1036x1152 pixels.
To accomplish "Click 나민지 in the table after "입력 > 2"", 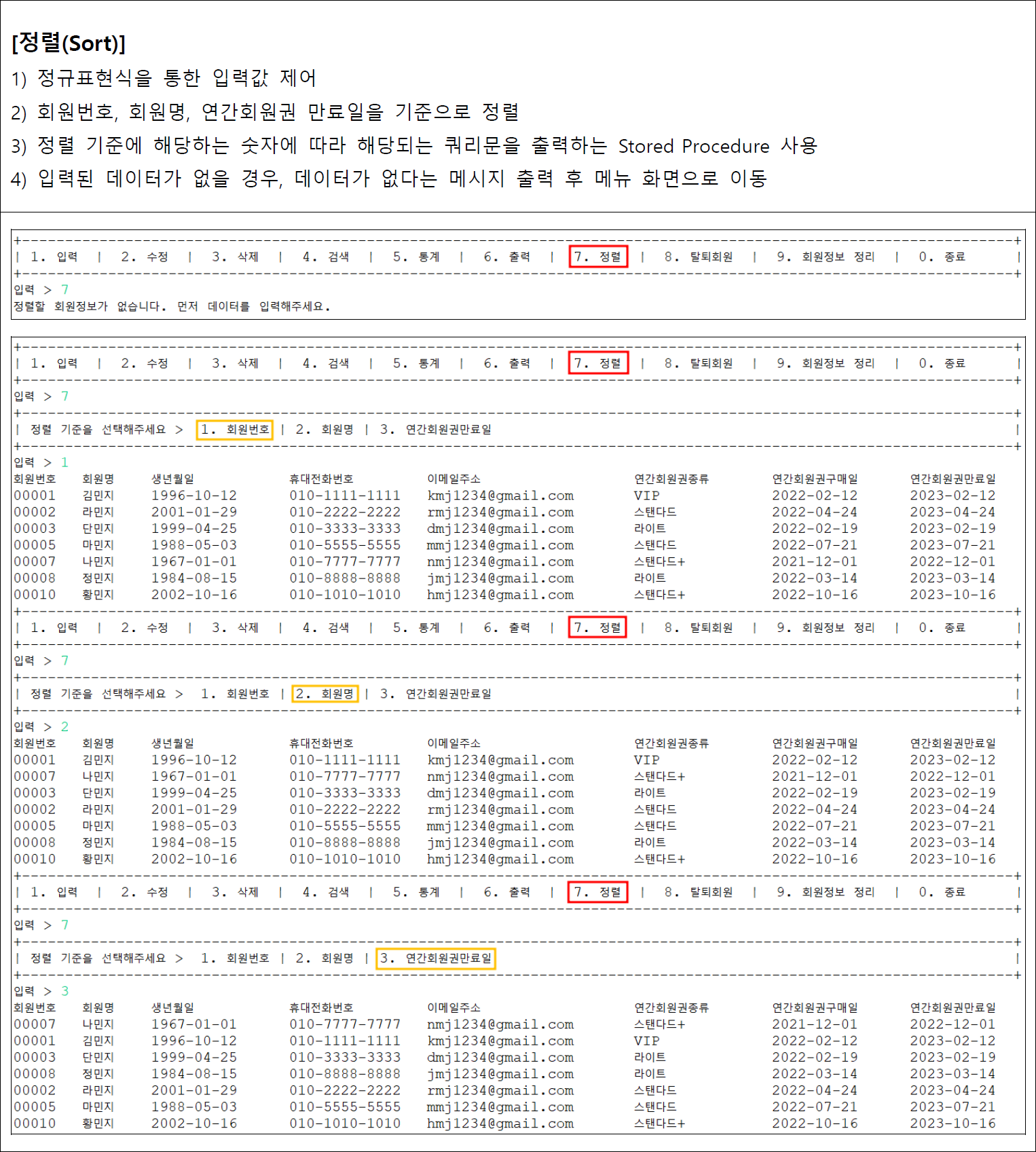I will point(98,777).
